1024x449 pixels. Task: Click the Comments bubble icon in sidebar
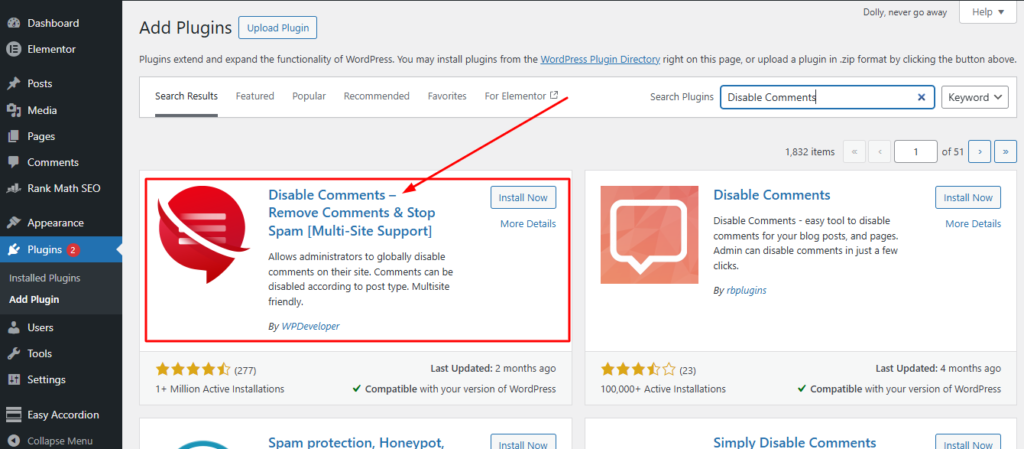pyautogui.click(x=13, y=163)
